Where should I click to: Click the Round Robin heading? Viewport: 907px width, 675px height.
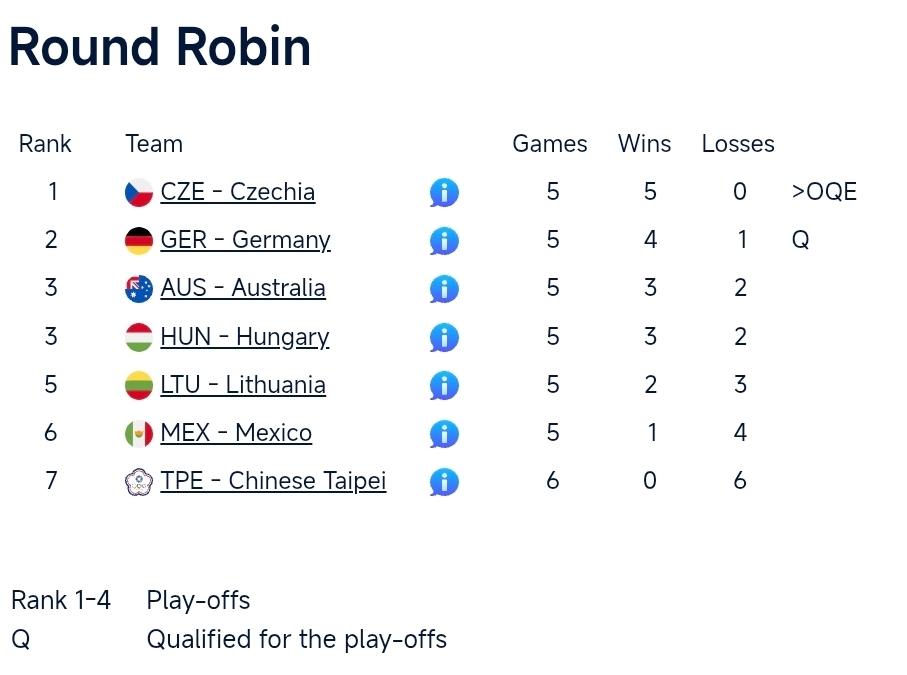coord(160,47)
